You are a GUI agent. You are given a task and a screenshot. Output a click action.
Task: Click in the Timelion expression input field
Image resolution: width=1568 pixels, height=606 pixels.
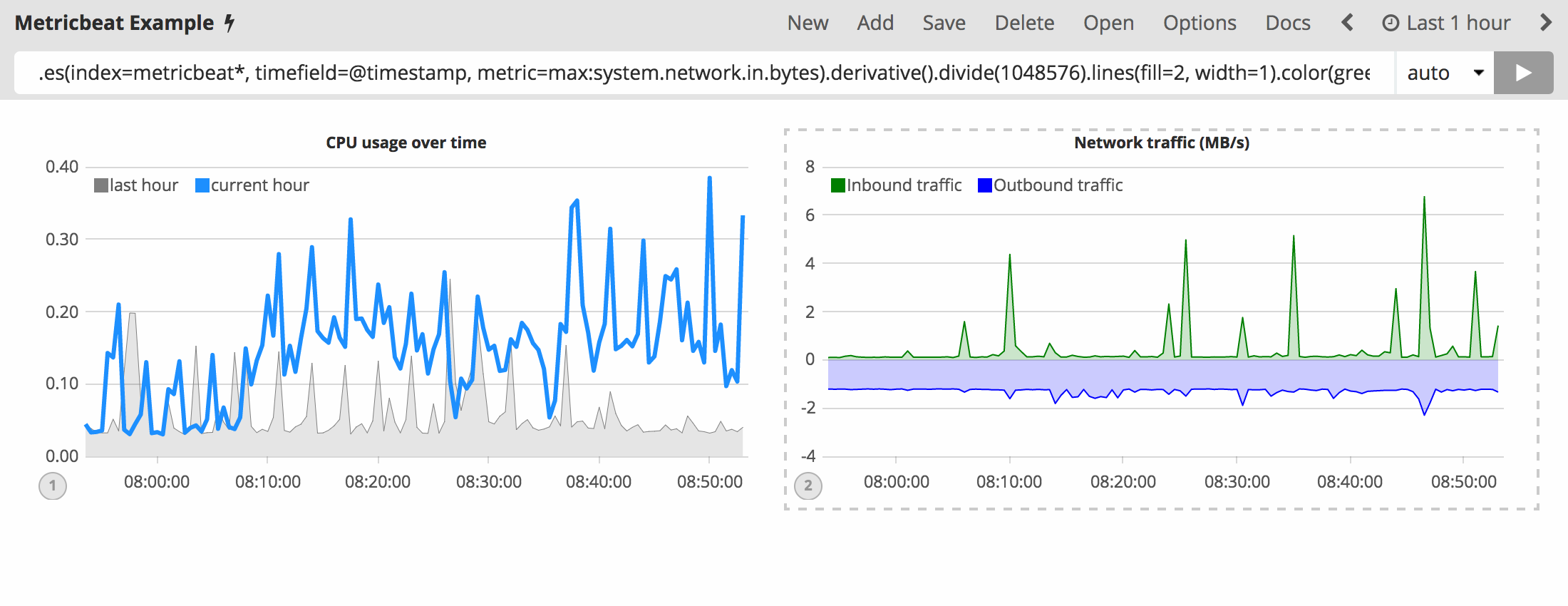[x=704, y=73]
